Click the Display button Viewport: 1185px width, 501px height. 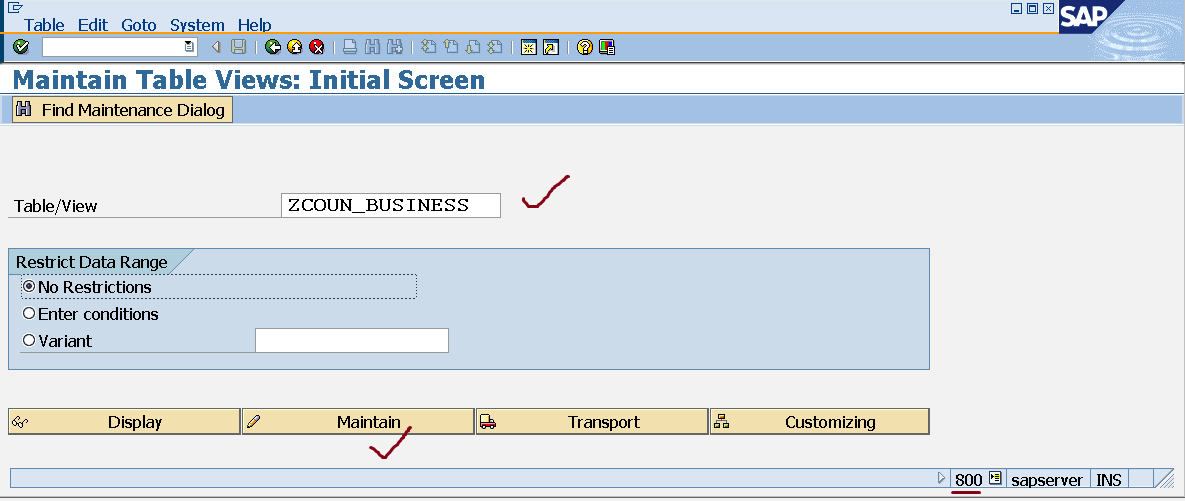(x=125, y=422)
